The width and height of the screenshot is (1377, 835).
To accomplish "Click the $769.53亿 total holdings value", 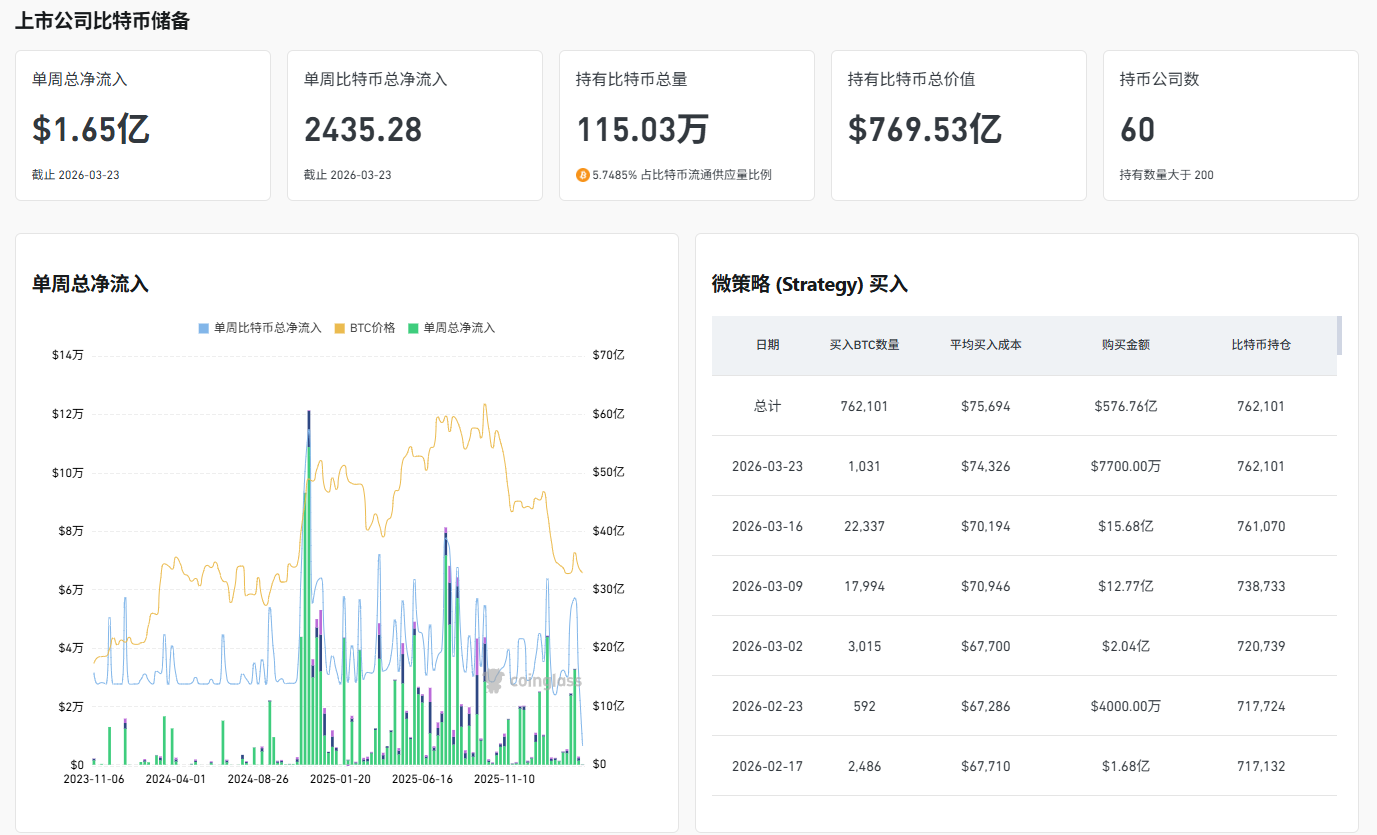I will coord(925,130).
